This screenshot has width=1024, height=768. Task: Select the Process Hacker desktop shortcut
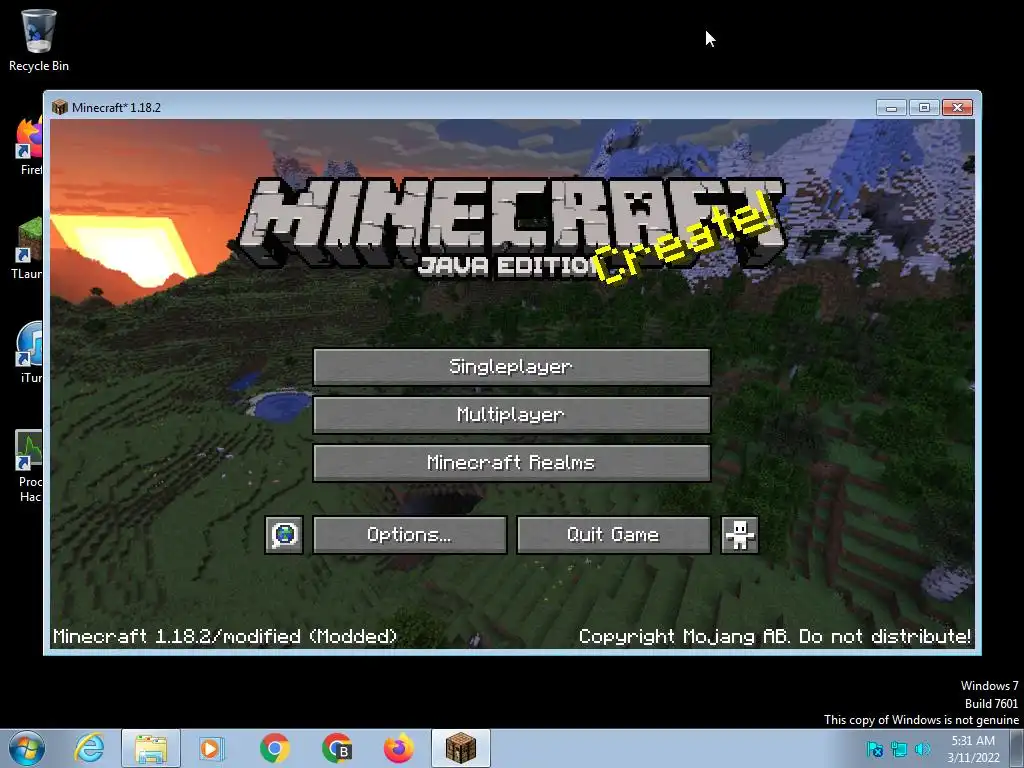coord(29,465)
